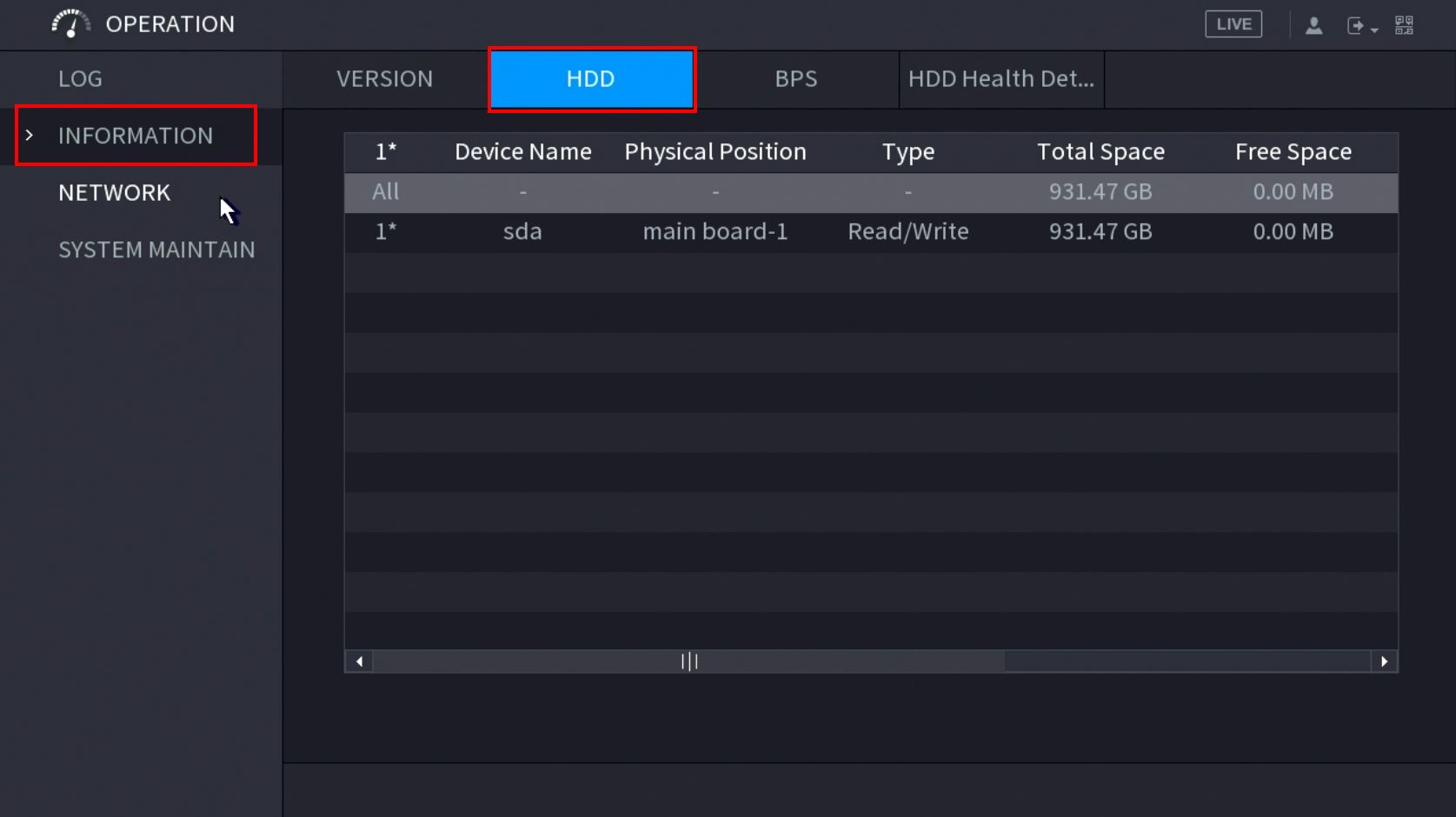Open the VERSION tab

384,79
